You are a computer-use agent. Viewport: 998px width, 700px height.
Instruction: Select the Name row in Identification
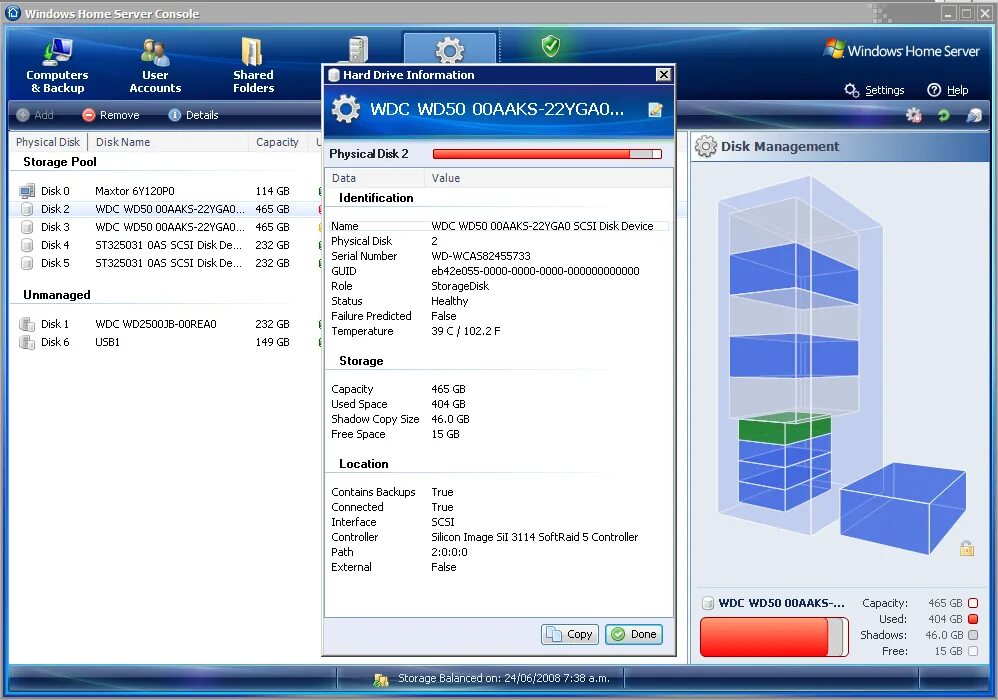pos(499,226)
